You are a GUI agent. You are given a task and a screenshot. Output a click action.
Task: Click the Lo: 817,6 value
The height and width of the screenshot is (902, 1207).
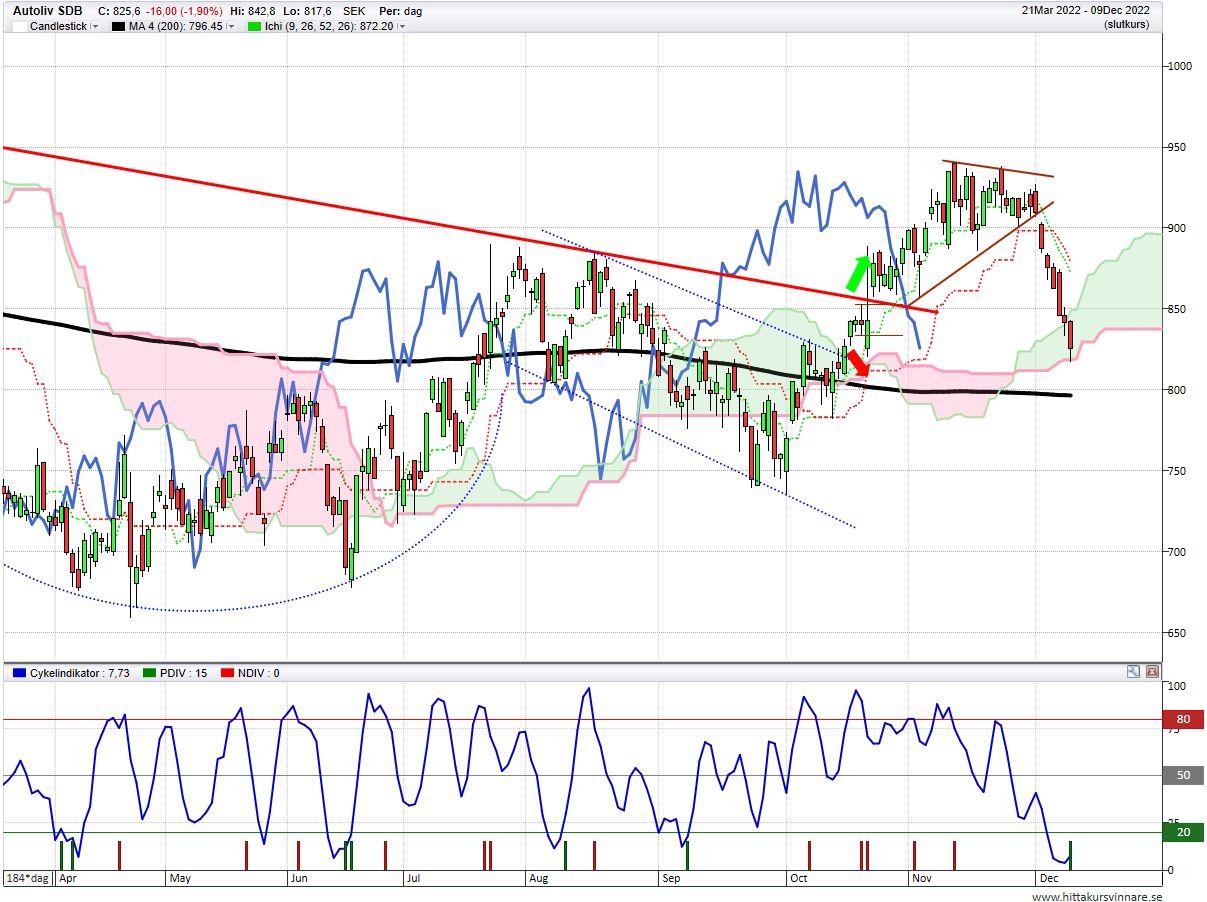click(x=309, y=10)
